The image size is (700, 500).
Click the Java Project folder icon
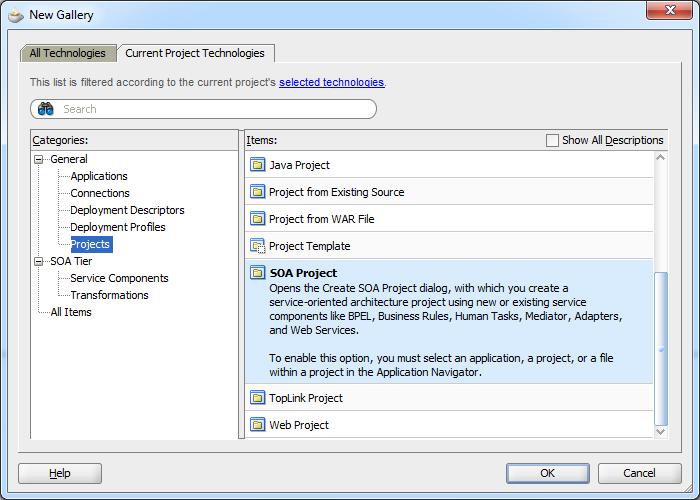pos(257,165)
